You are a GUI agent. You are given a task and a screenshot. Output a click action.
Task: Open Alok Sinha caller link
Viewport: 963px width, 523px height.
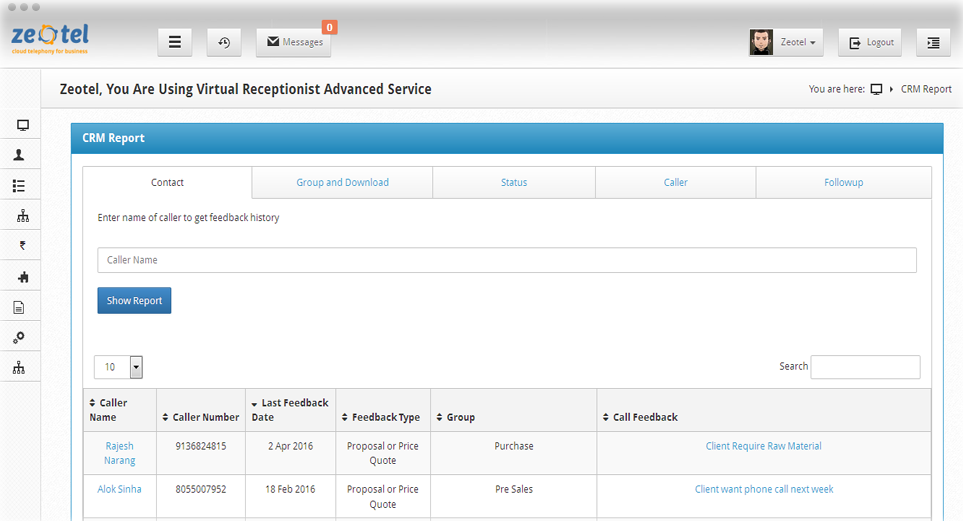click(x=119, y=489)
